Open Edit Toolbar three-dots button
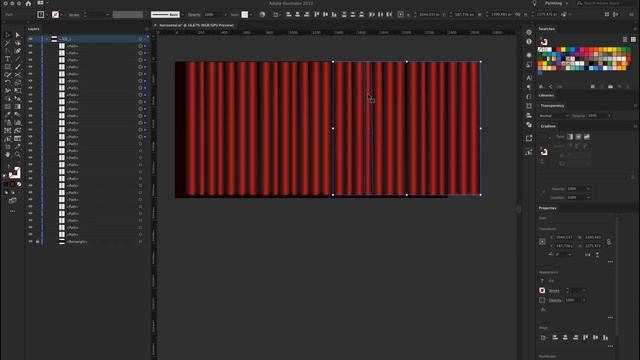The height and width of the screenshot is (360, 640). (x=13, y=211)
